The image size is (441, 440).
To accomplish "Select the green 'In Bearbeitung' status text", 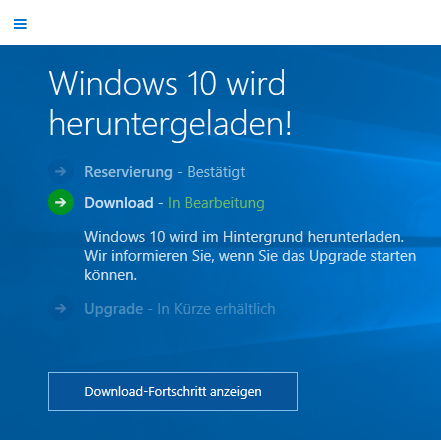I will click(x=216, y=203).
